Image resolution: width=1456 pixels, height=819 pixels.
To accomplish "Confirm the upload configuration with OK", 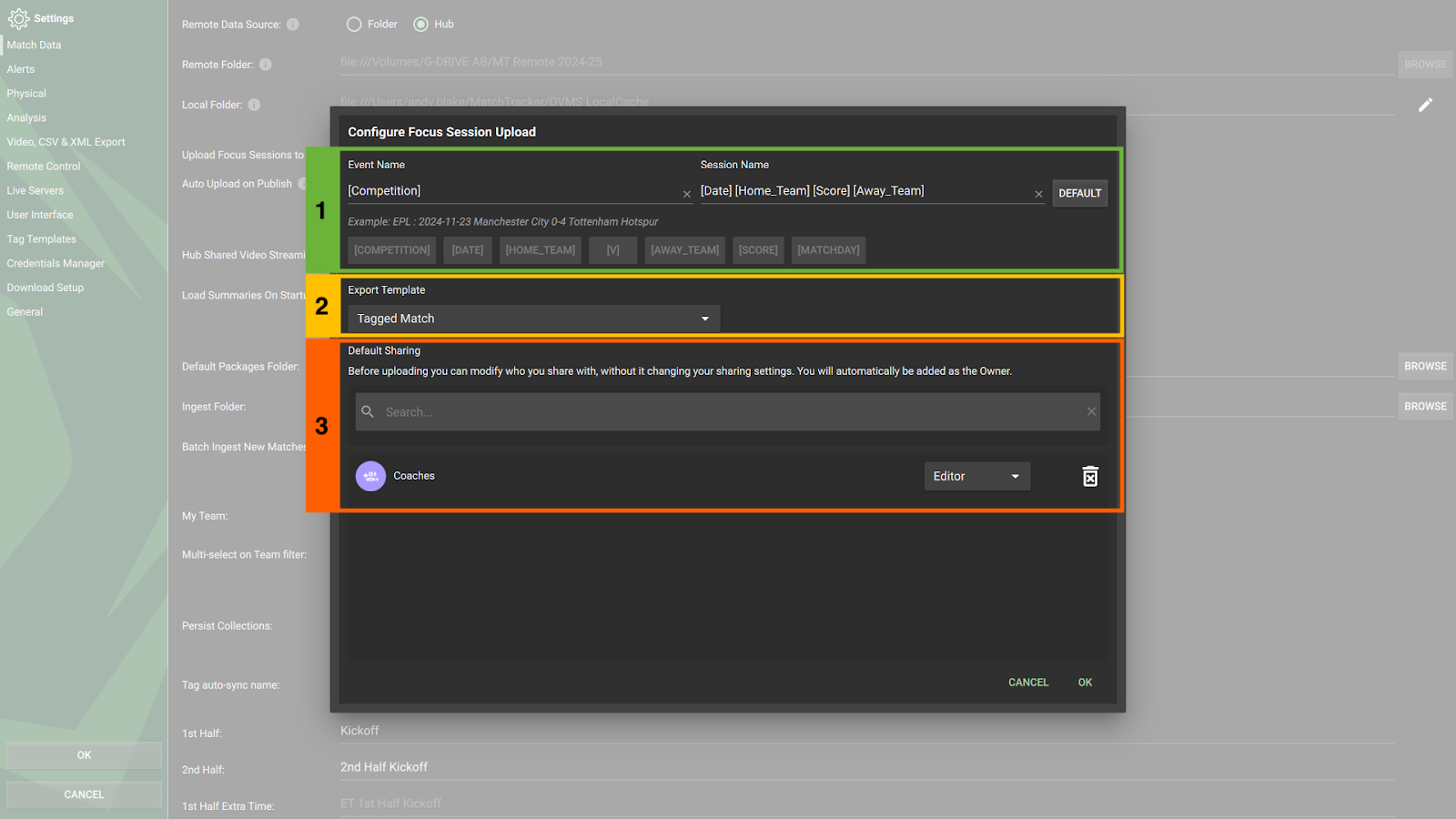I will [x=1084, y=682].
